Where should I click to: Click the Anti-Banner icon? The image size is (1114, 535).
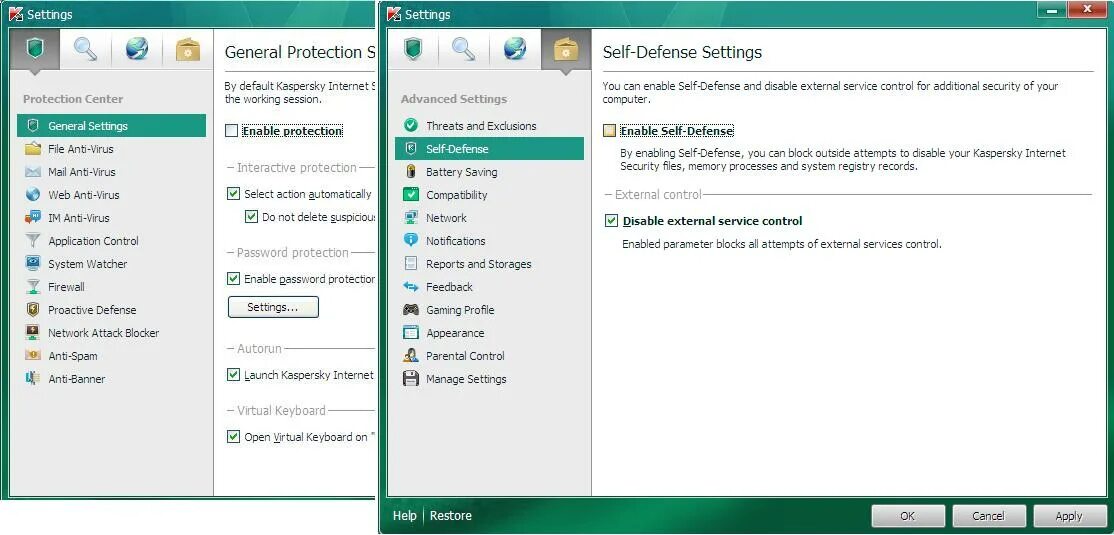pyautogui.click(x=33, y=379)
